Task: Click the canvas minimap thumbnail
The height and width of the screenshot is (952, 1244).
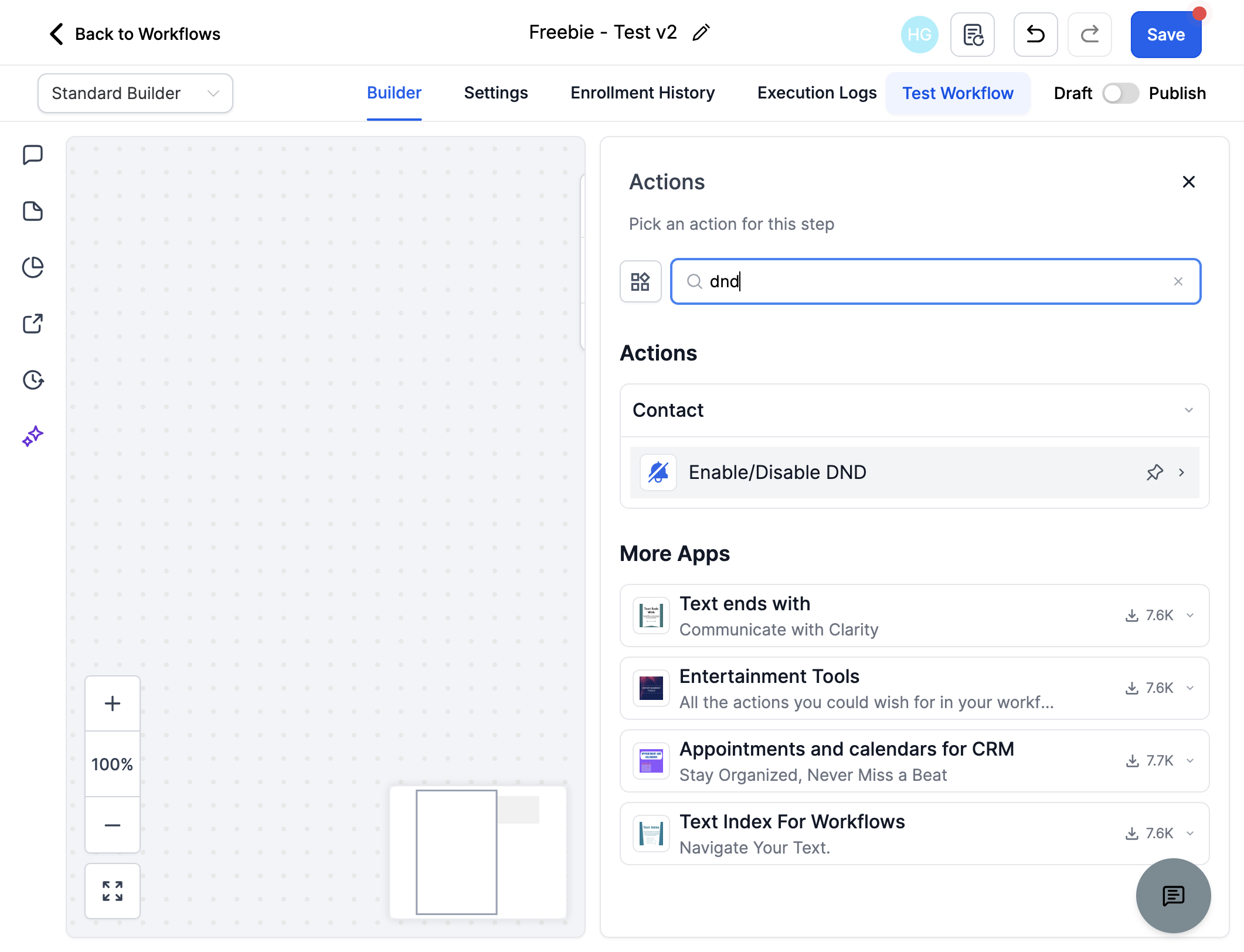Action: pyautogui.click(x=478, y=852)
